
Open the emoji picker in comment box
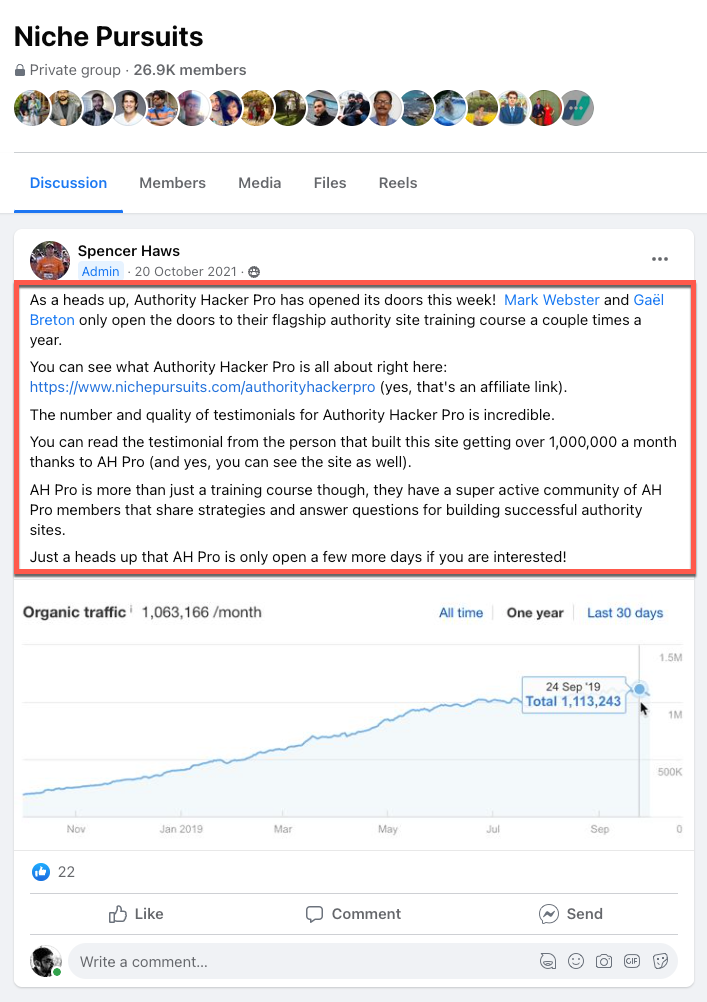click(x=576, y=961)
